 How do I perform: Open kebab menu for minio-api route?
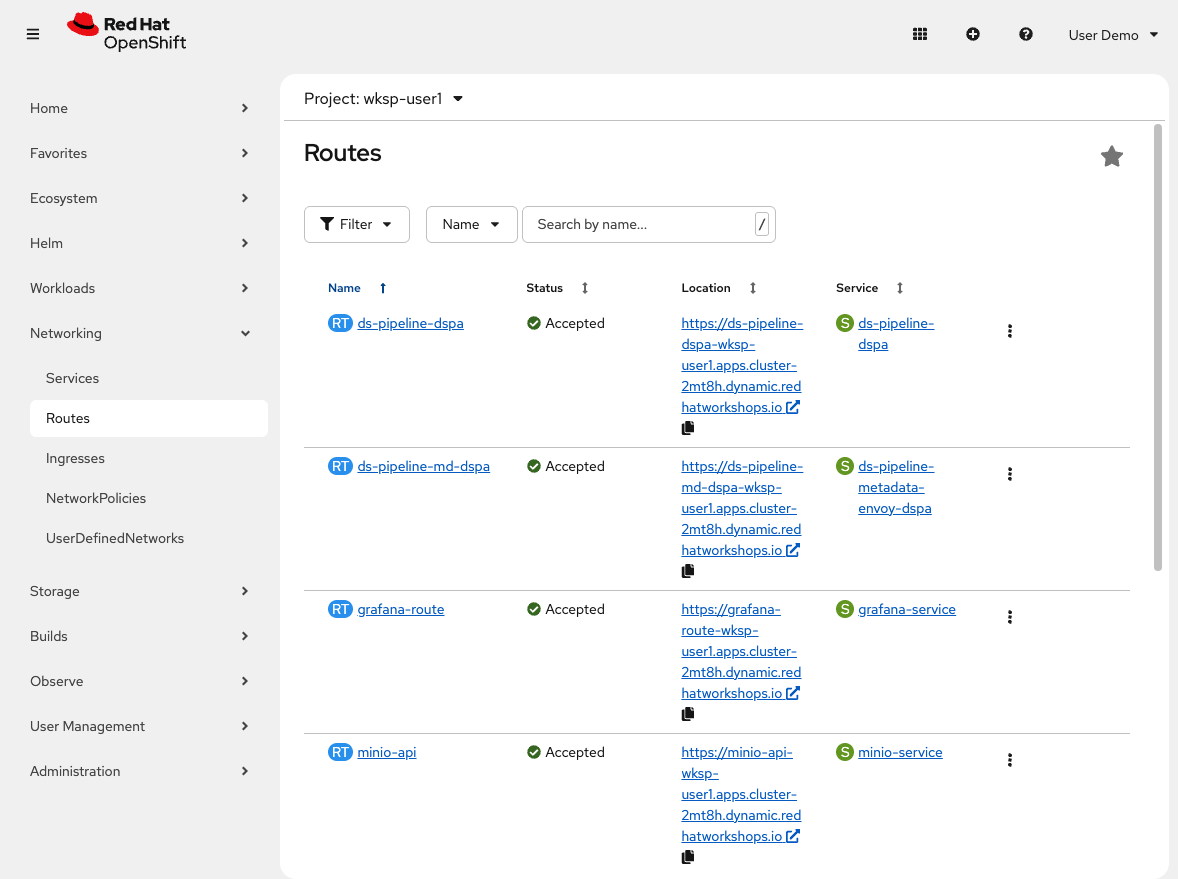(1010, 760)
